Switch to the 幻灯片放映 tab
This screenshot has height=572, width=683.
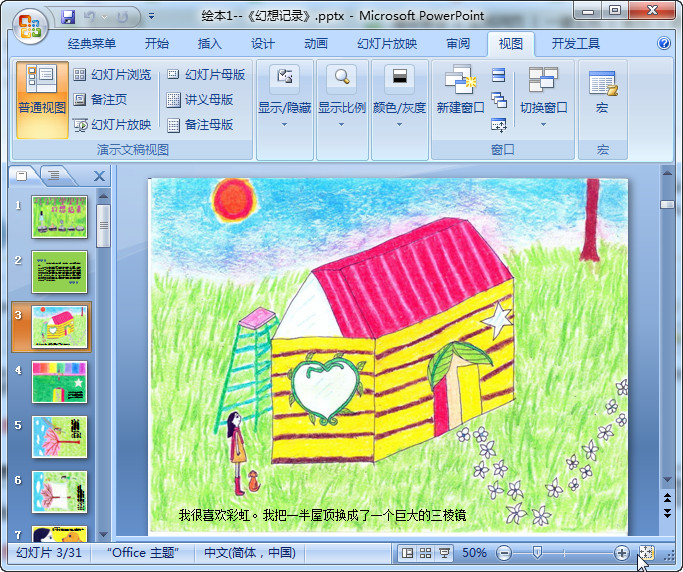[x=387, y=44]
